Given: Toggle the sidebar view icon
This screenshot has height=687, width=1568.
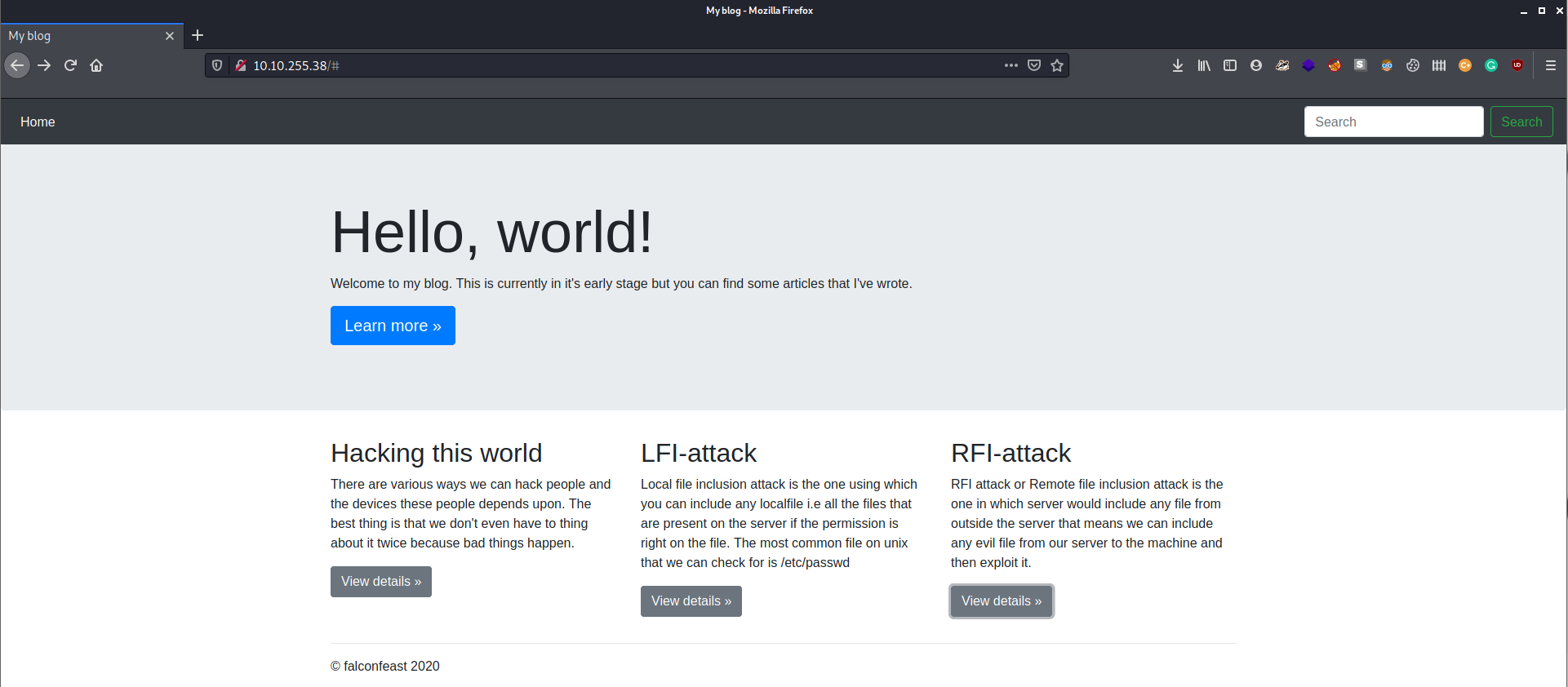Looking at the screenshot, I should 1230,65.
